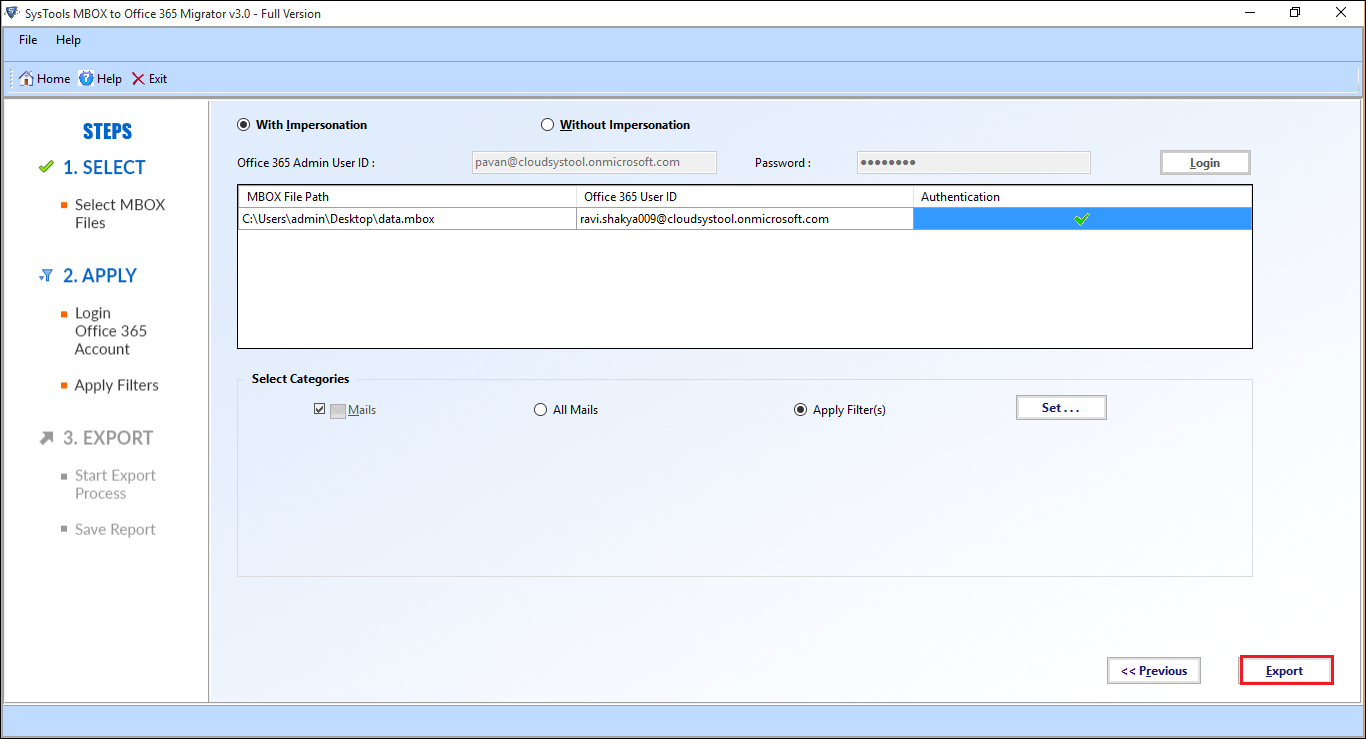Click the Office 365 Admin User ID field
Screen dimensions: 1366x739
(594, 162)
